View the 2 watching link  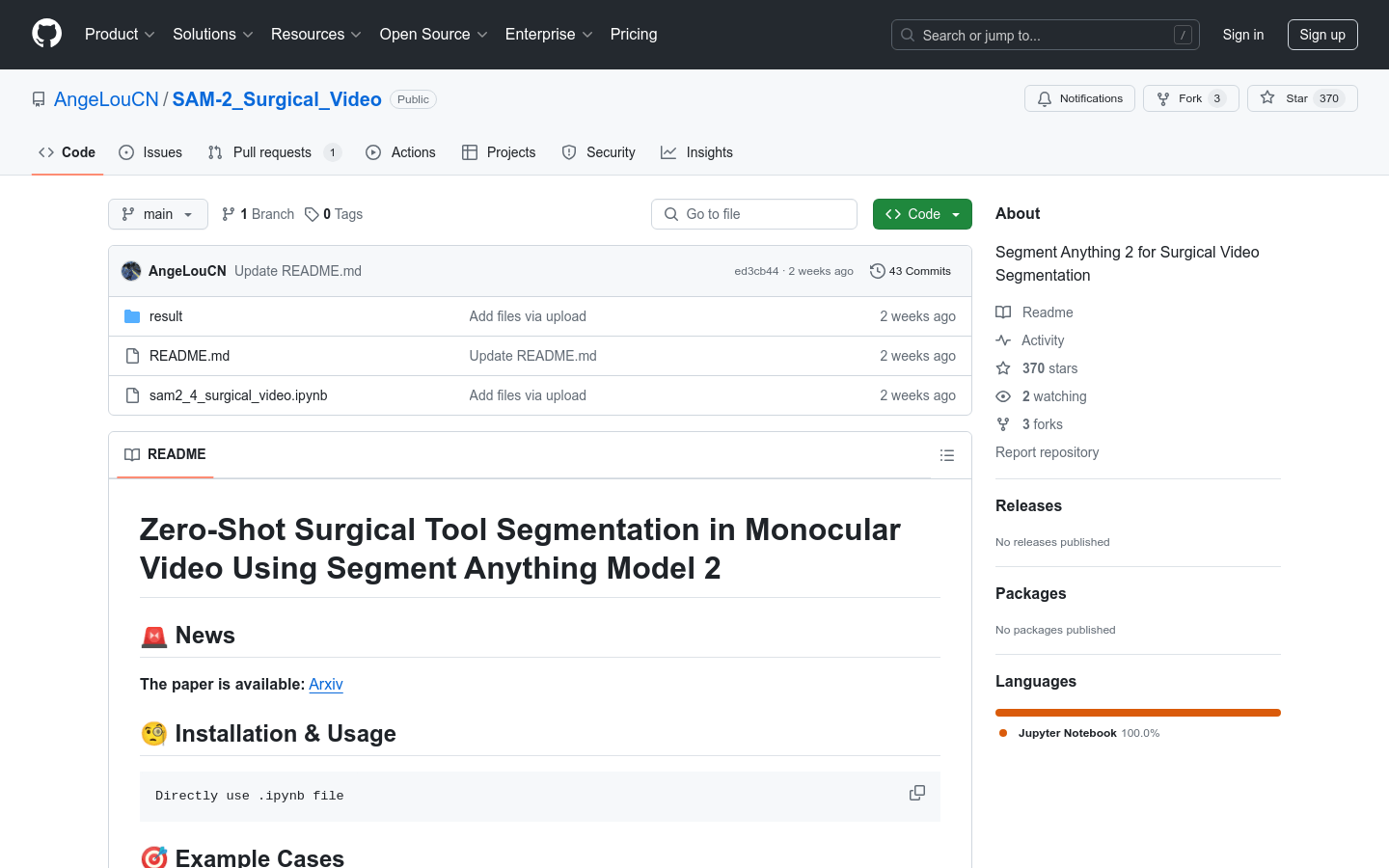pyautogui.click(x=1041, y=396)
